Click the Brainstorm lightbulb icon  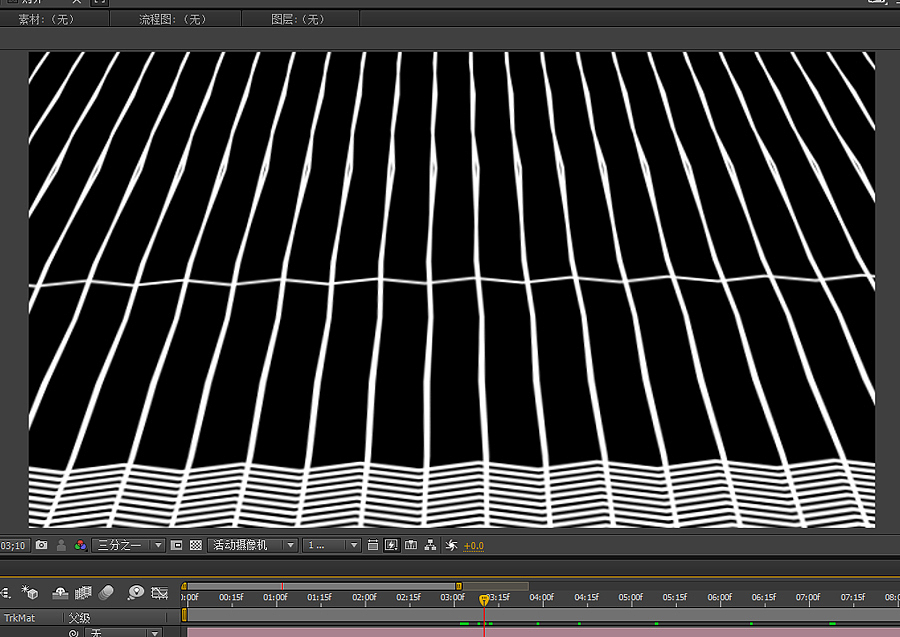pyautogui.click(x=135, y=592)
